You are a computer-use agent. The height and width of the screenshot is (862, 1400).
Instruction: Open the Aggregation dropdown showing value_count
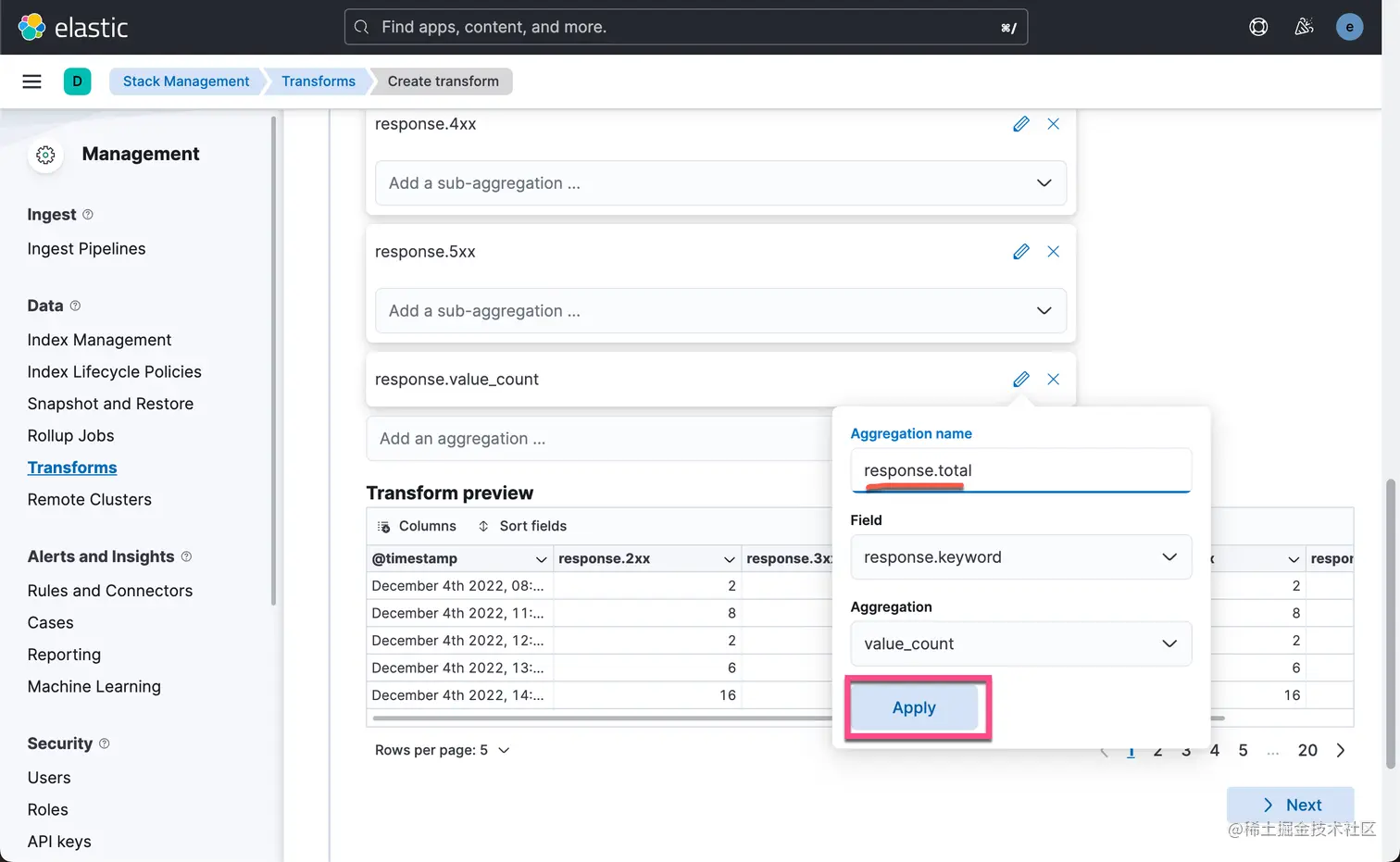[x=1020, y=644]
